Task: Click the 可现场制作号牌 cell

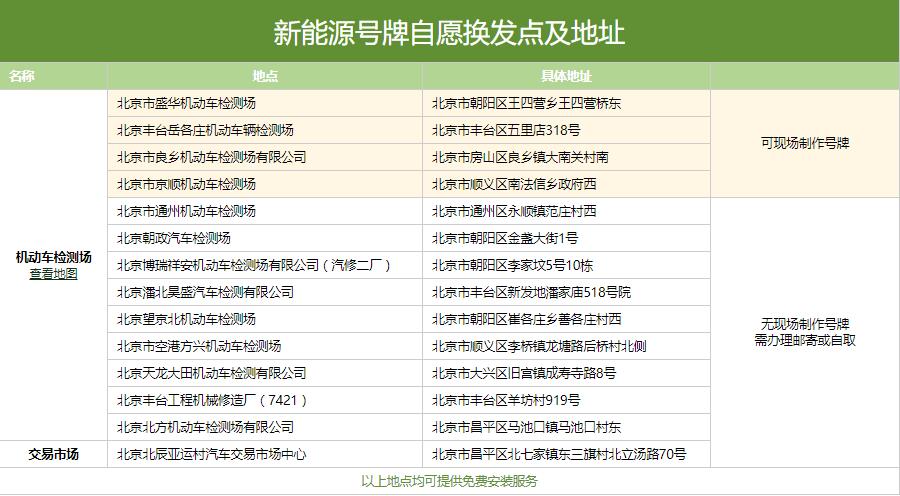Action: pos(805,144)
